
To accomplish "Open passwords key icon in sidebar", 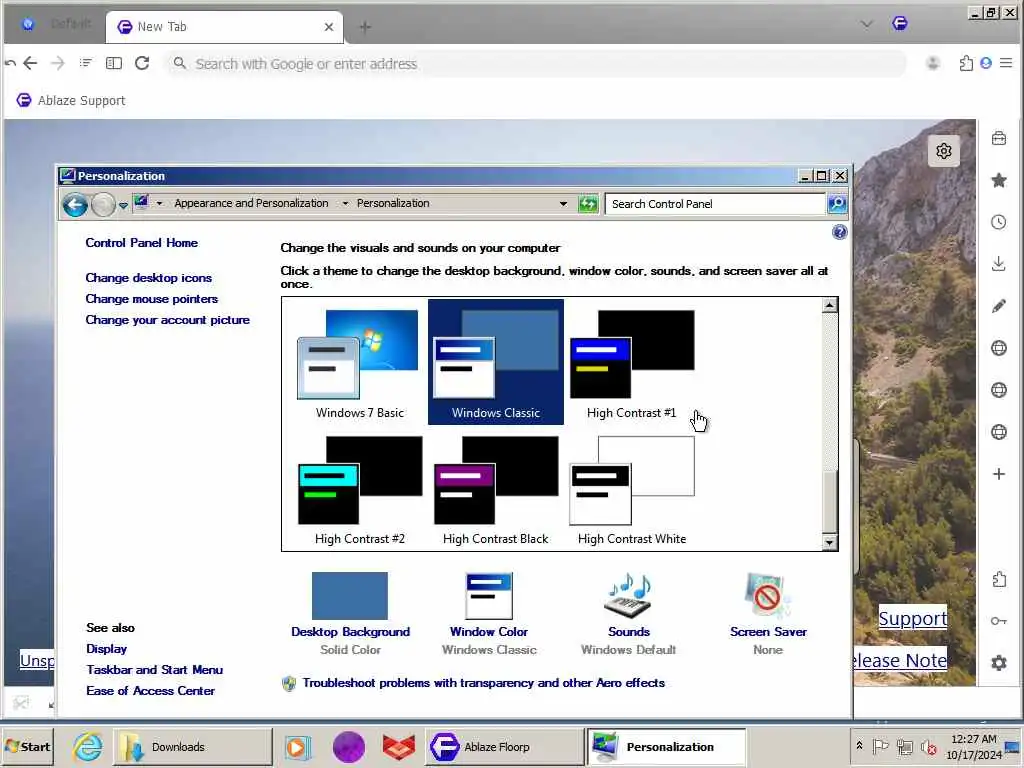I will pos(999,621).
